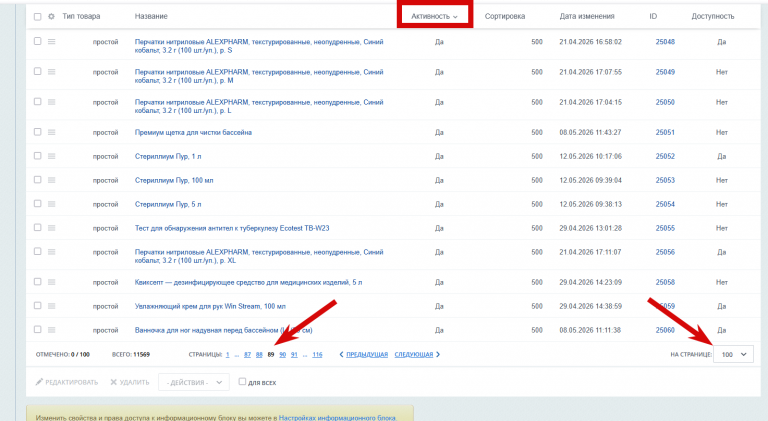This screenshot has height=421, width=768.
Task: Enable the 'для всех' checkbox
Action: [x=242, y=382]
